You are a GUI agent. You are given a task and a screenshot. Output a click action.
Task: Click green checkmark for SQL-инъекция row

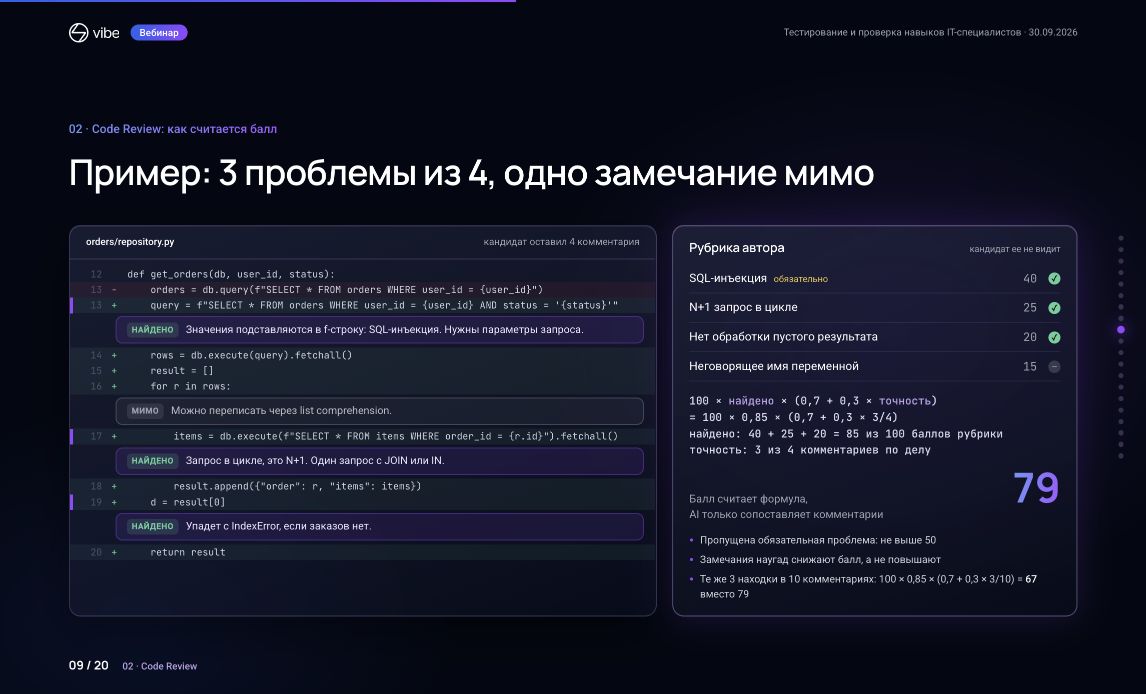coord(1054,278)
